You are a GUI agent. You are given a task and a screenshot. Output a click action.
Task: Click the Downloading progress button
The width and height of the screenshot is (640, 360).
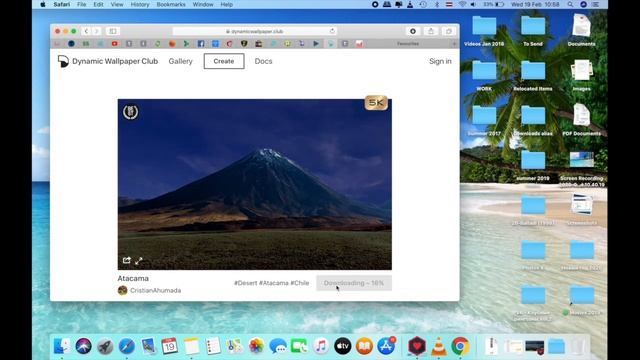(354, 283)
